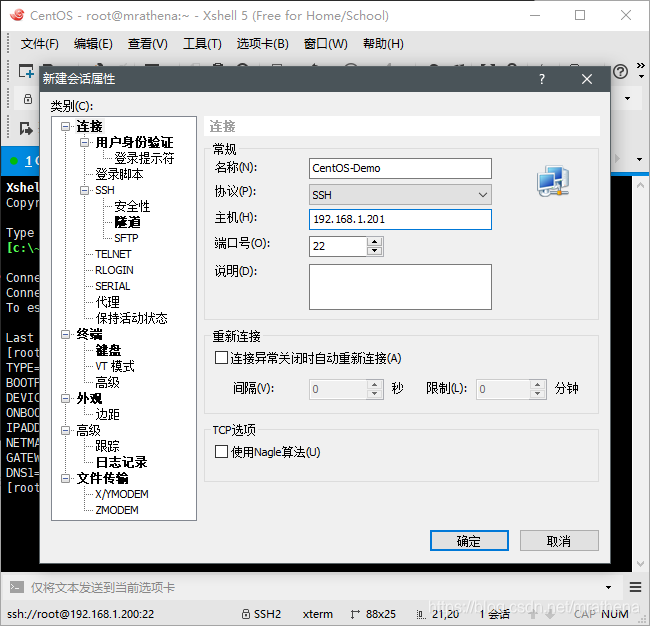650x626 pixels.
Task: Select SFTP in category tree
Action: [x=126, y=238]
